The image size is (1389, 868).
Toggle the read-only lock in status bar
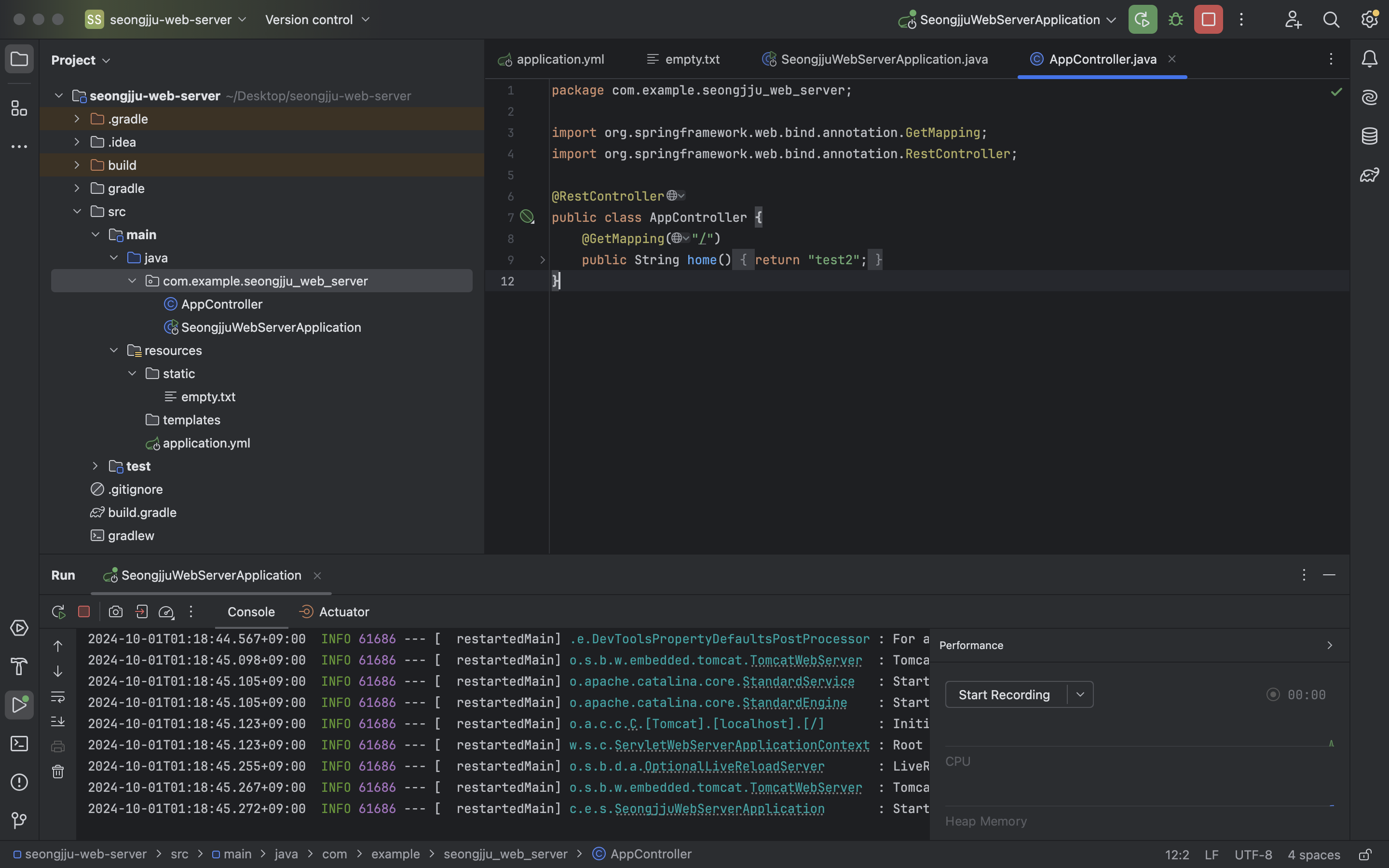(1365, 855)
